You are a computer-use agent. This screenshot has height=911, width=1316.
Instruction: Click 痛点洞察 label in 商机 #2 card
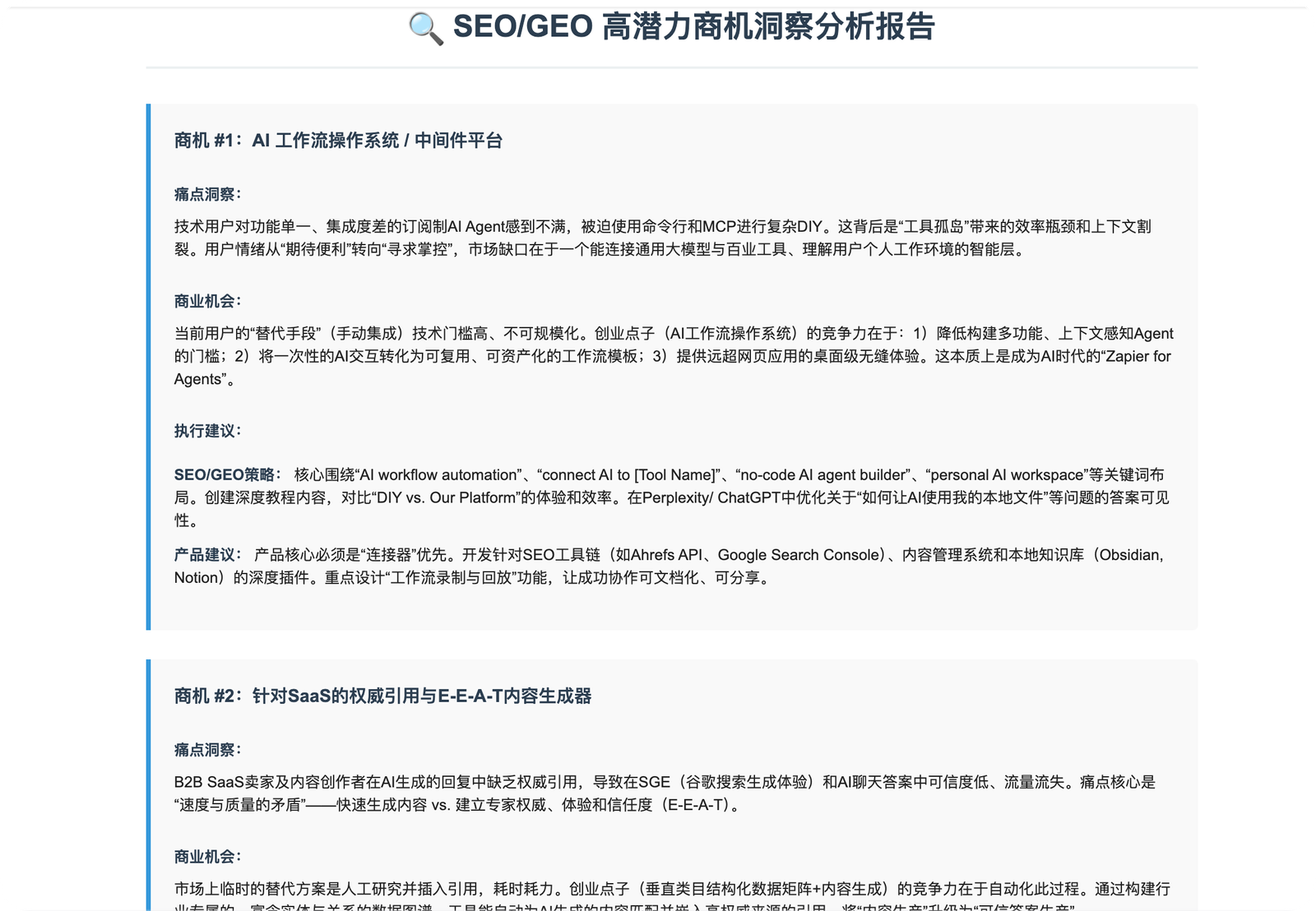click(x=207, y=750)
